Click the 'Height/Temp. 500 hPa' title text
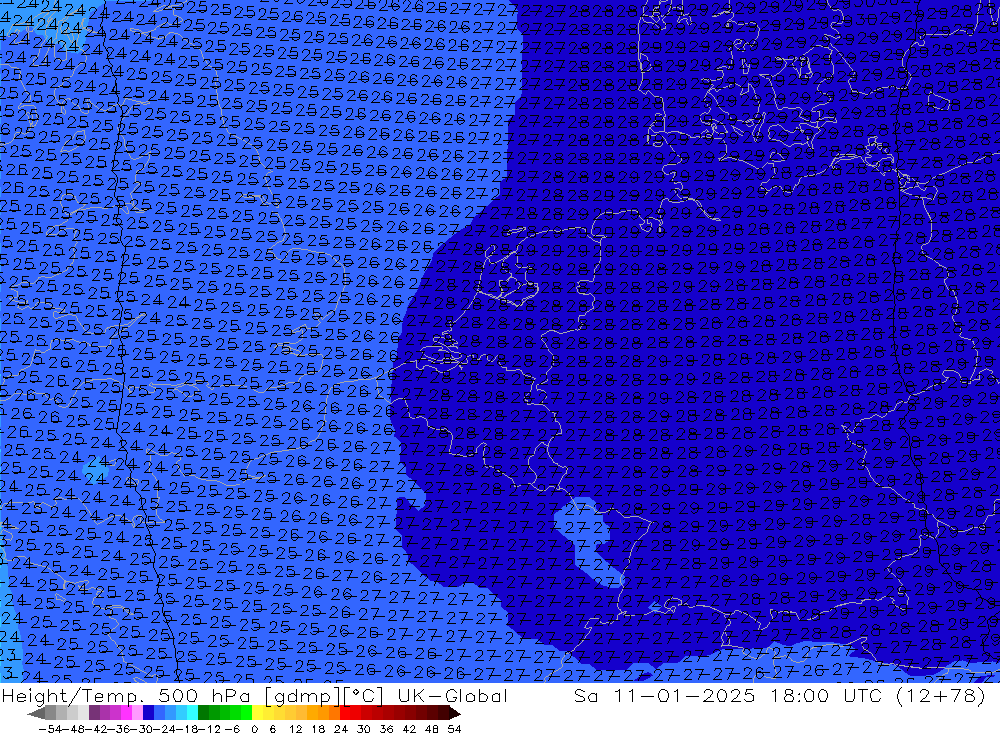Image resolution: width=1000 pixels, height=733 pixels. point(128,695)
